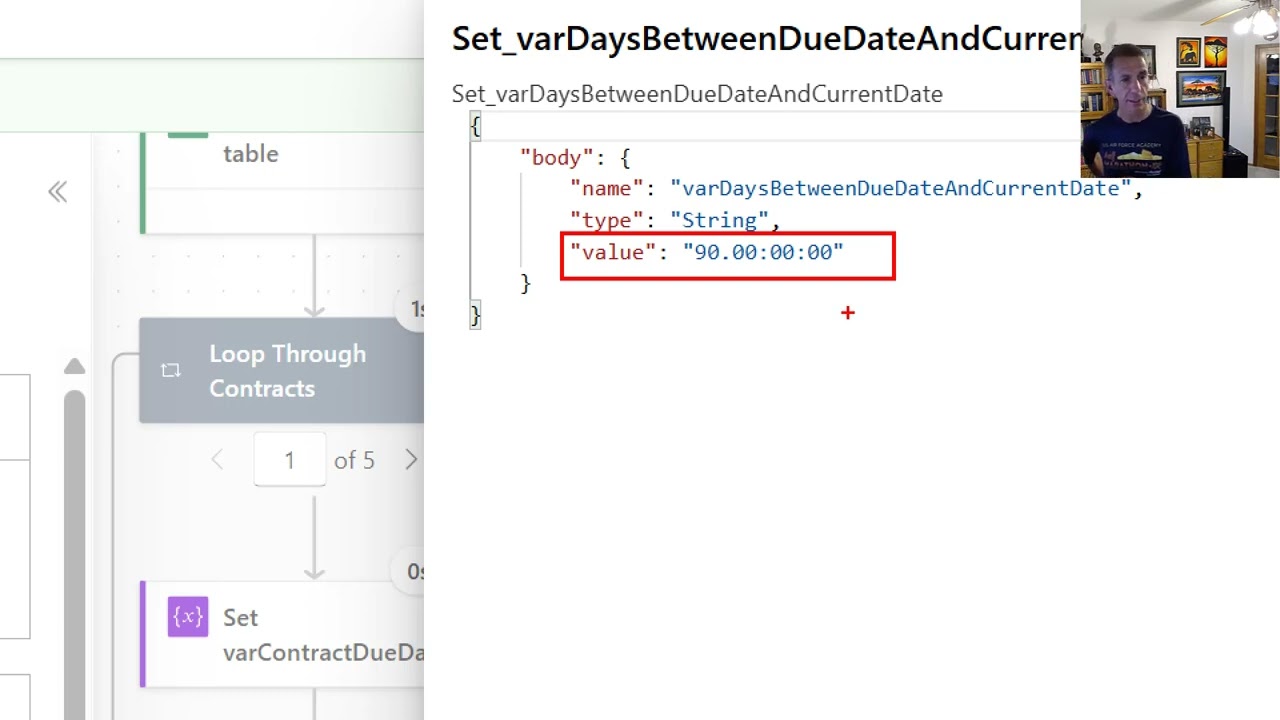Click the "type" key in JSON body
This screenshot has width=1280, height=720.
(607, 220)
